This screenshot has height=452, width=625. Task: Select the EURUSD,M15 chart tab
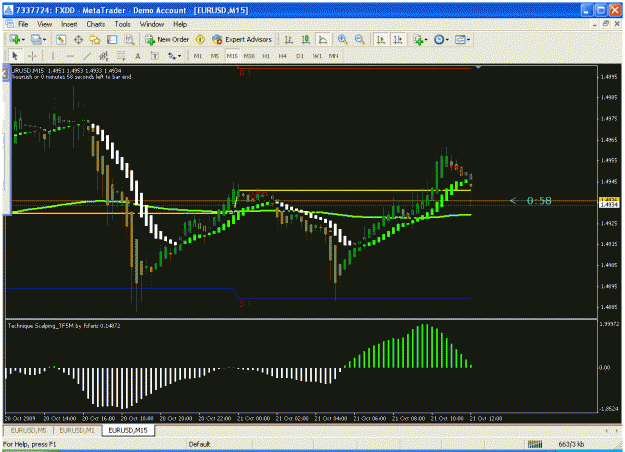click(x=128, y=430)
